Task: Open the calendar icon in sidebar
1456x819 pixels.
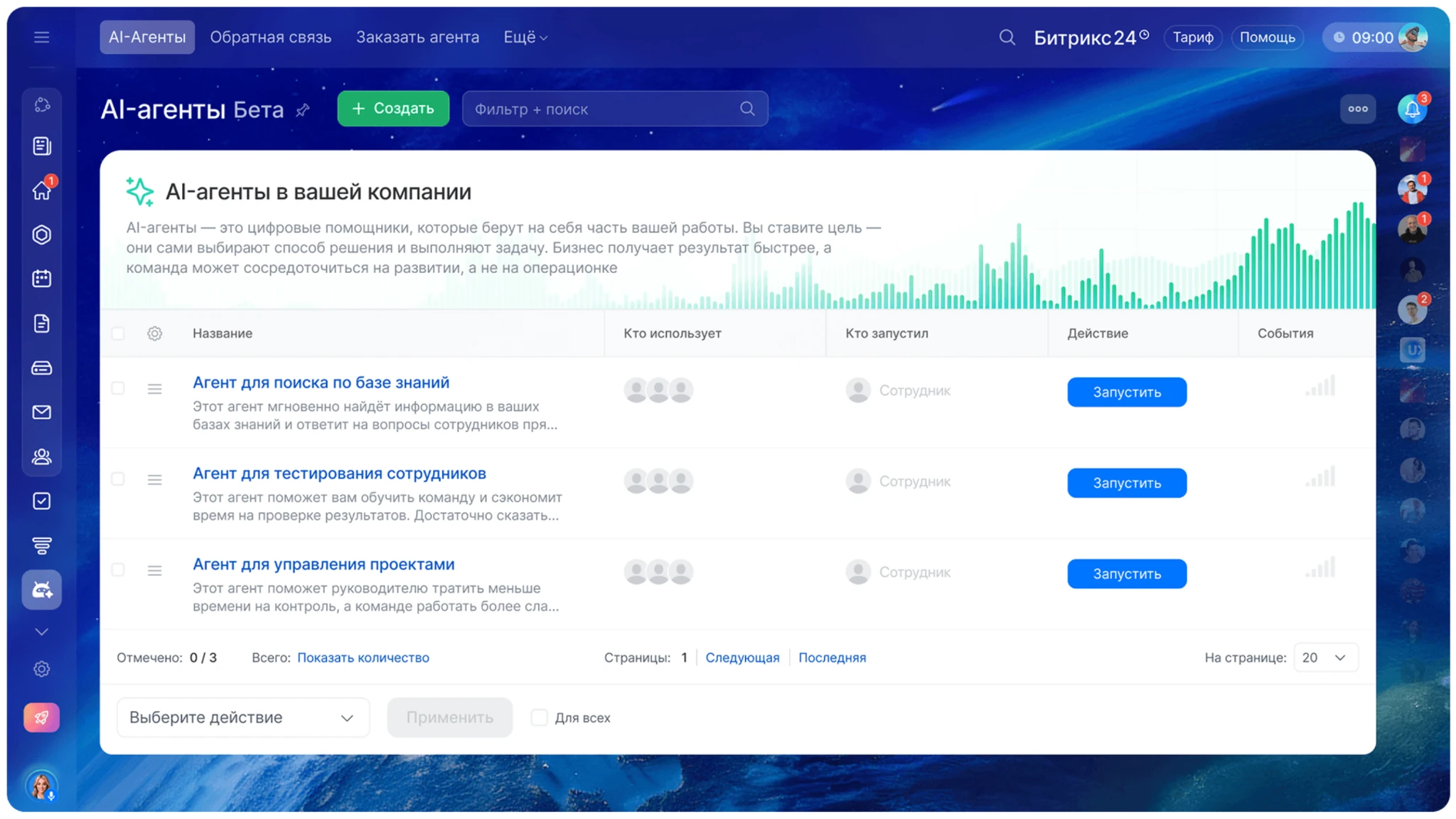Action: [42, 279]
